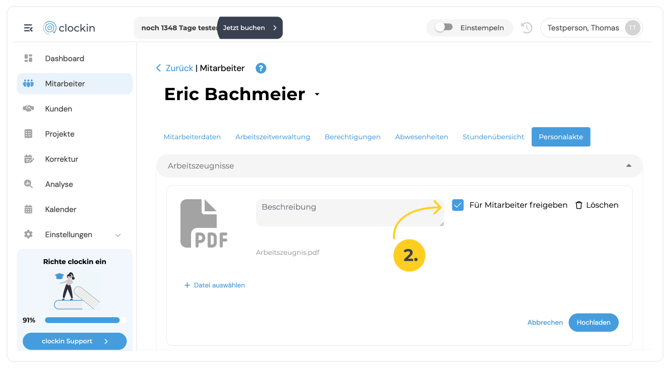The width and height of the screenshot is (670, 368).
Task: Click the Für Mitarbeiter freigeben label
Action: (518, 205)
